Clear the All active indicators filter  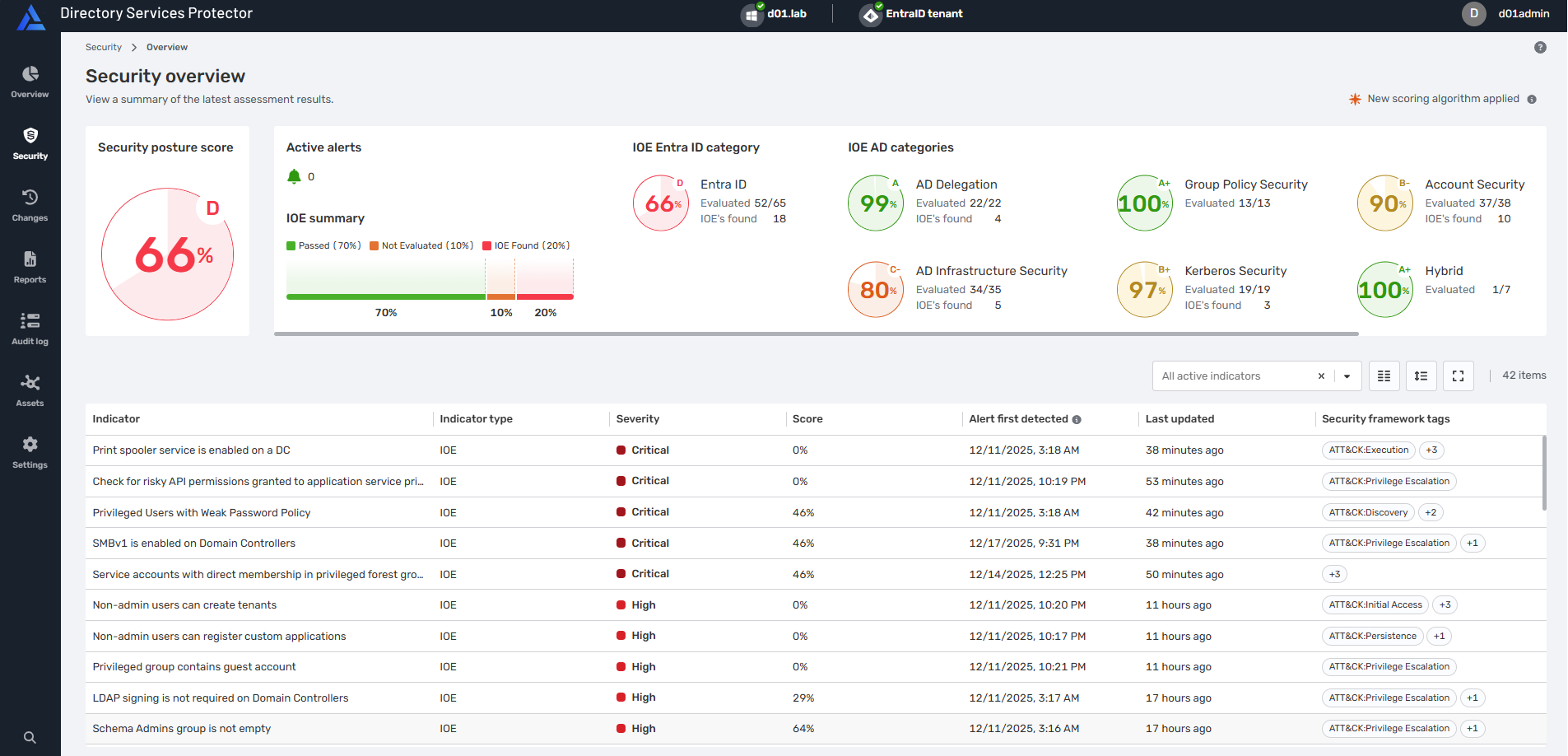pyautogui.click(x=1321, y=376)
